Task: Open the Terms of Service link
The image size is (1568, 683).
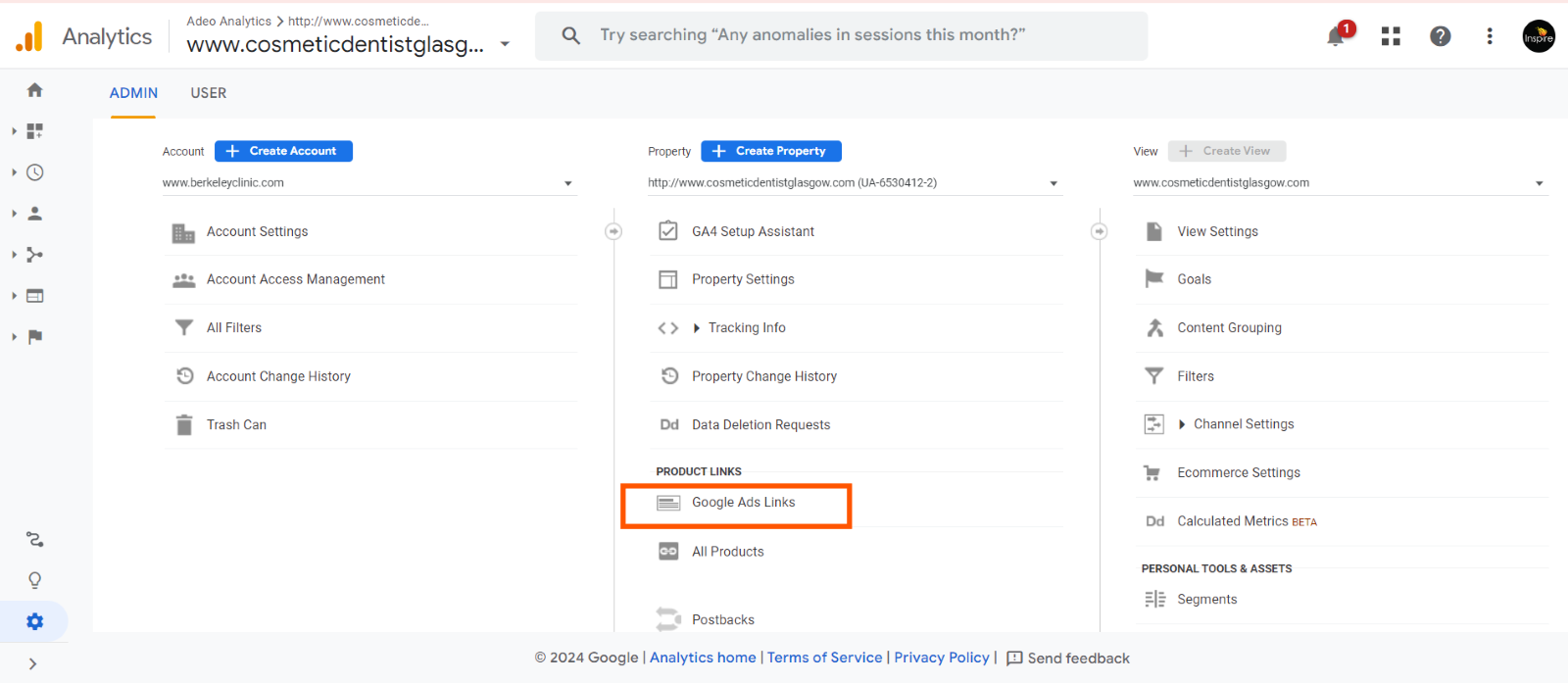Action: click(x=825, y=659)
